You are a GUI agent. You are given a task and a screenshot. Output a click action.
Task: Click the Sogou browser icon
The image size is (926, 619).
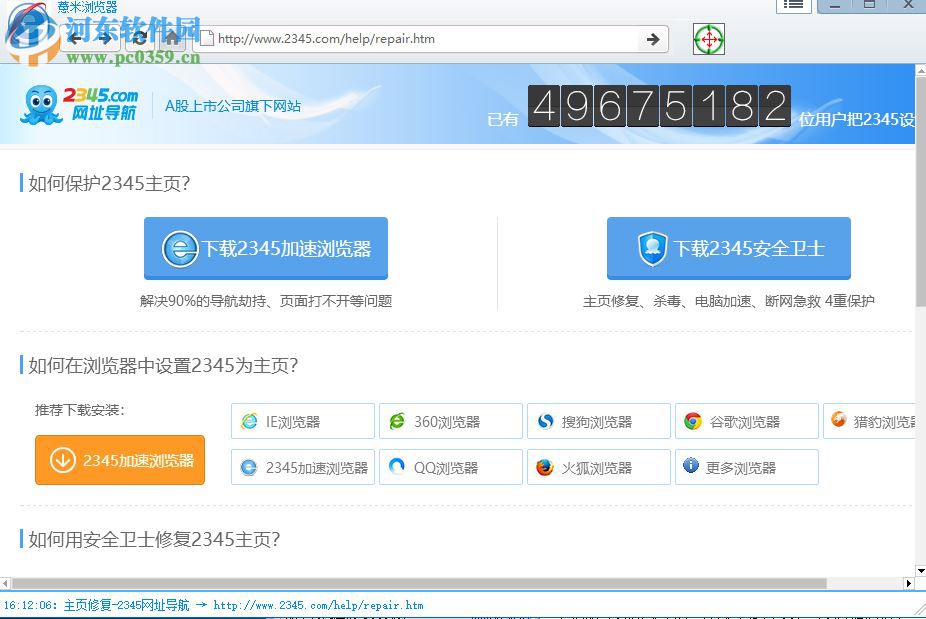pyautogui.click(x=545, y=421)
